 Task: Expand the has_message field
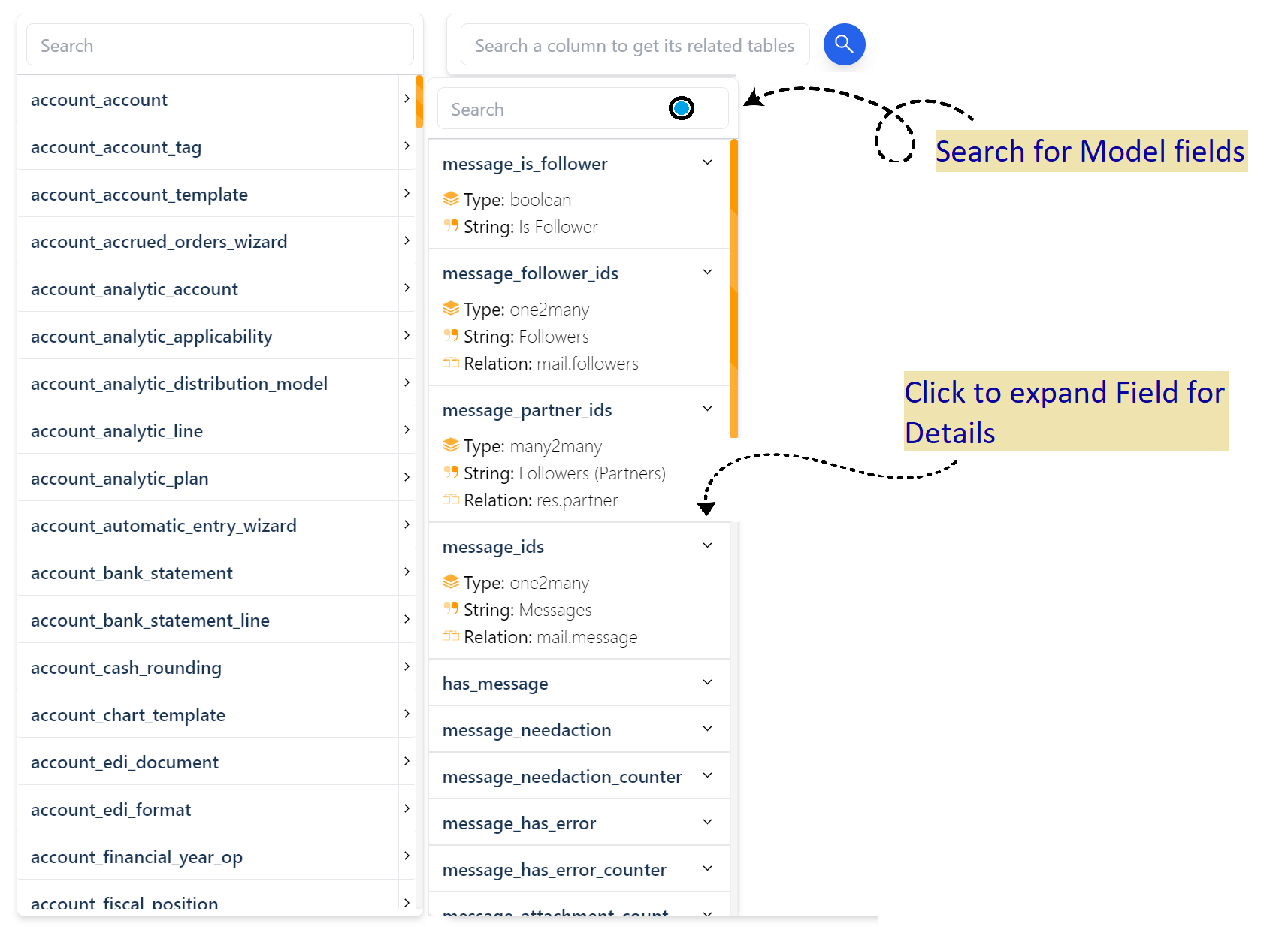(706, 683)
